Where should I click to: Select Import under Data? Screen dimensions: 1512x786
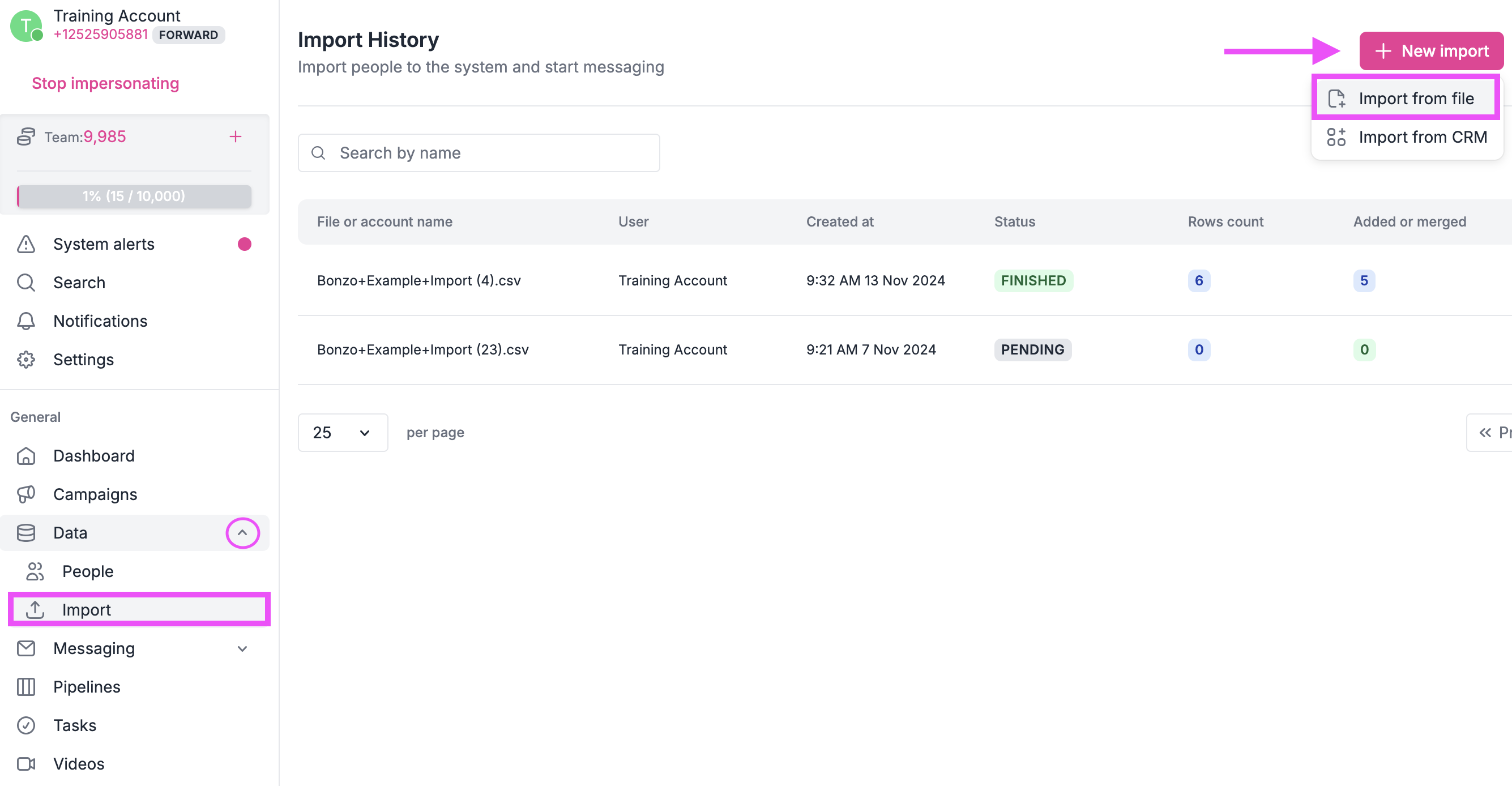point(139,609)
